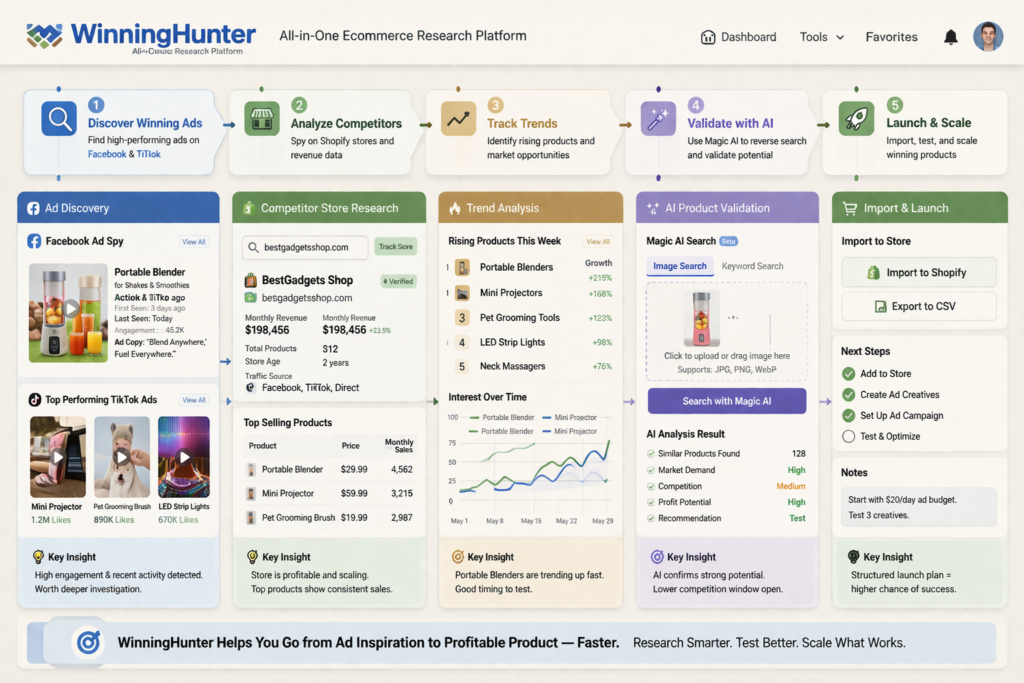This screenshot has width=1024, height=683.
Task: Click the rocket icon on Launch & Scale step
Action: click(x=856, y=117)
